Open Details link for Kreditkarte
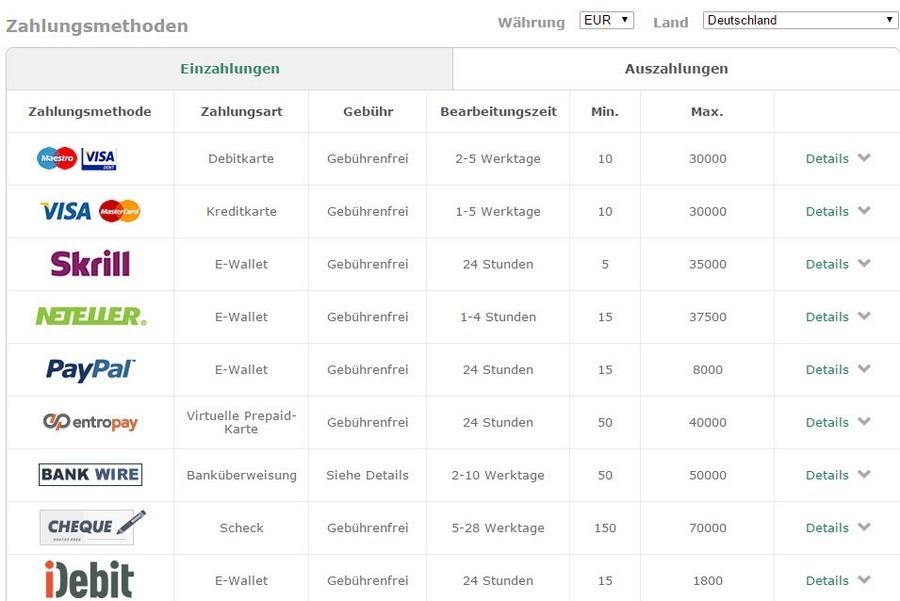The height and width of the screenshot is (601, 900). (827, 211)
